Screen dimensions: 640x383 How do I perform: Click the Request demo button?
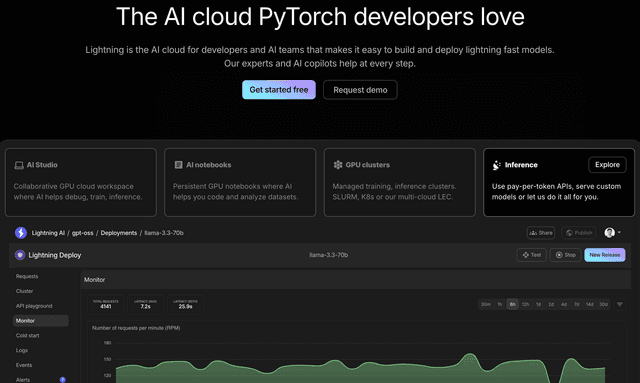[360, 90]
